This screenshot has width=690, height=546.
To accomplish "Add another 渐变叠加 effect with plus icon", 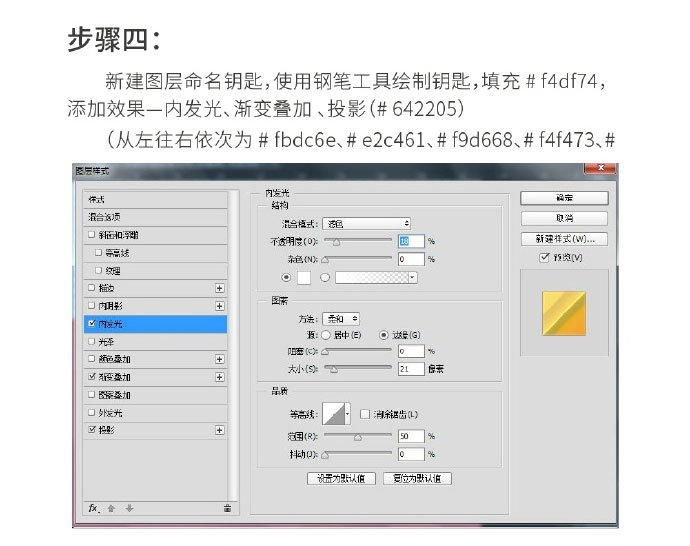I will click(220, 377).
